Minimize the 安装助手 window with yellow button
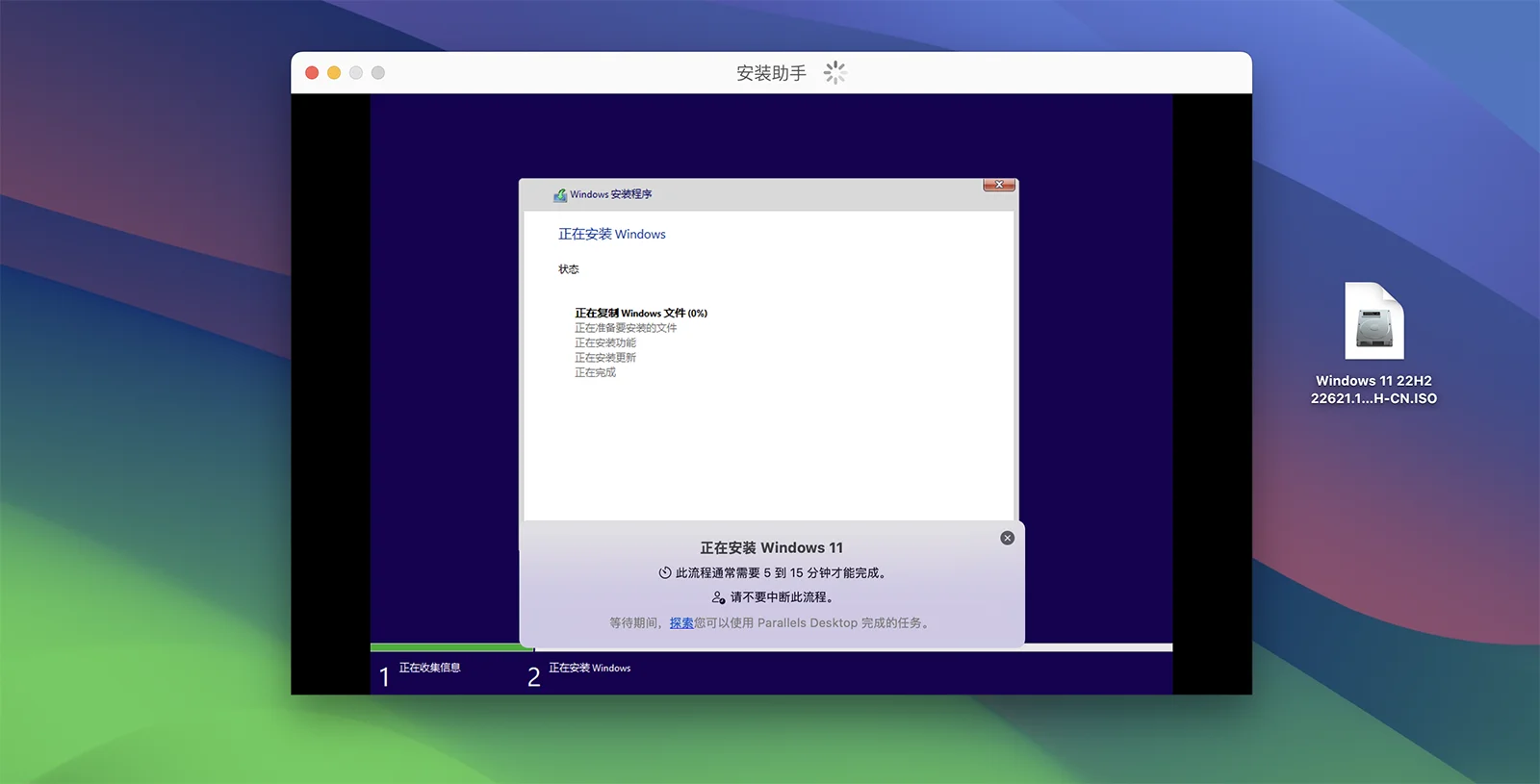The width and height of the screenshot is (1540, 784). click(334, 73)
